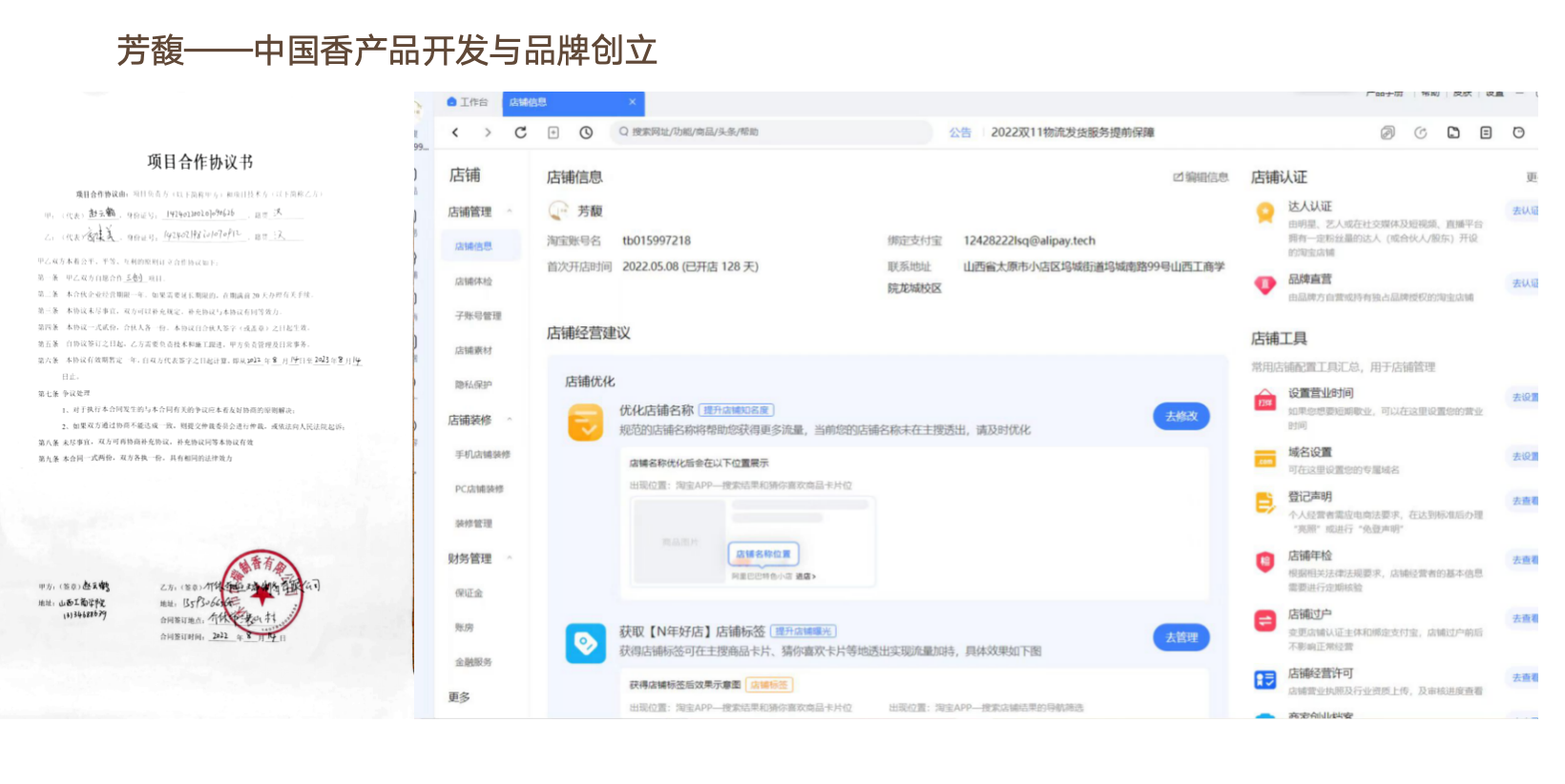
Task: Collapse the 店铺装修 sidebar section
Action: pos(510,420)
